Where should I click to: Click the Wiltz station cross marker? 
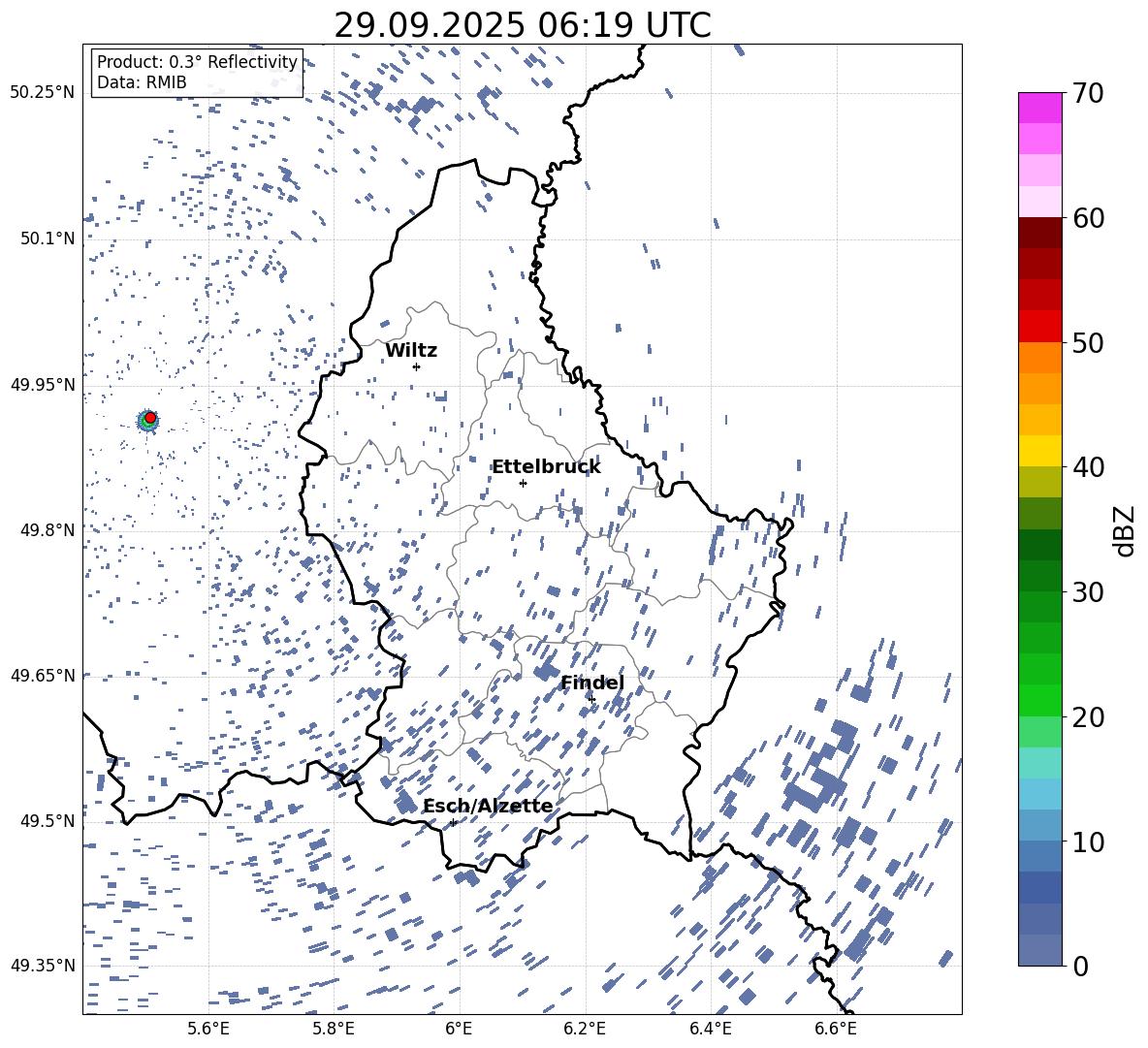click(417, 366)
